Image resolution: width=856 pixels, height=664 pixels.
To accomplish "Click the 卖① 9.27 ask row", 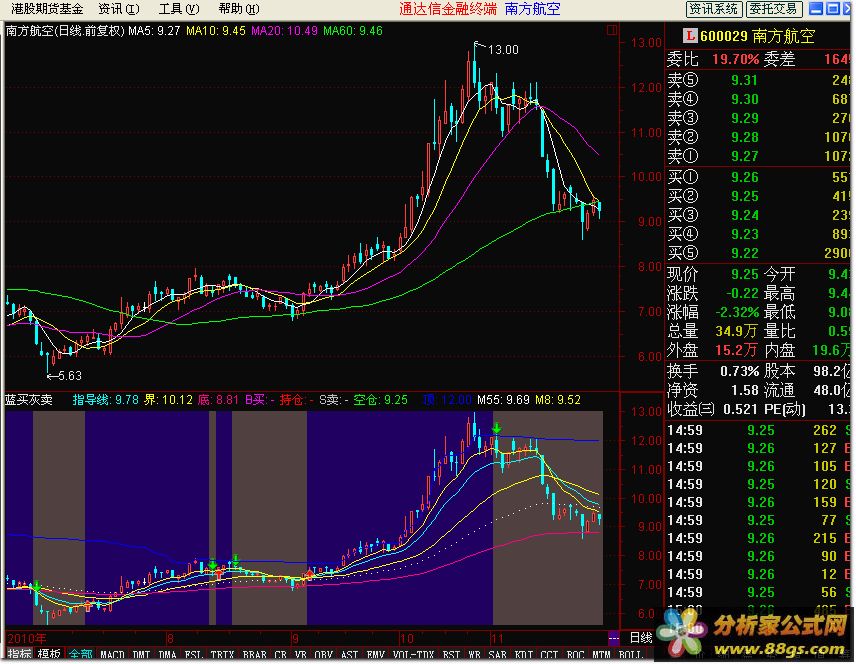I will point(758,156).
